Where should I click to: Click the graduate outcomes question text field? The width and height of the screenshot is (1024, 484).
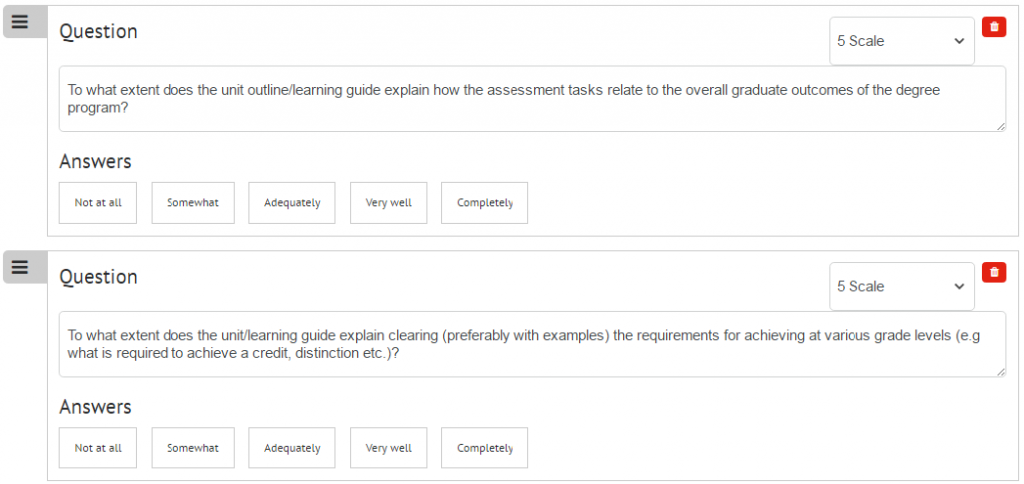point(531,98)
